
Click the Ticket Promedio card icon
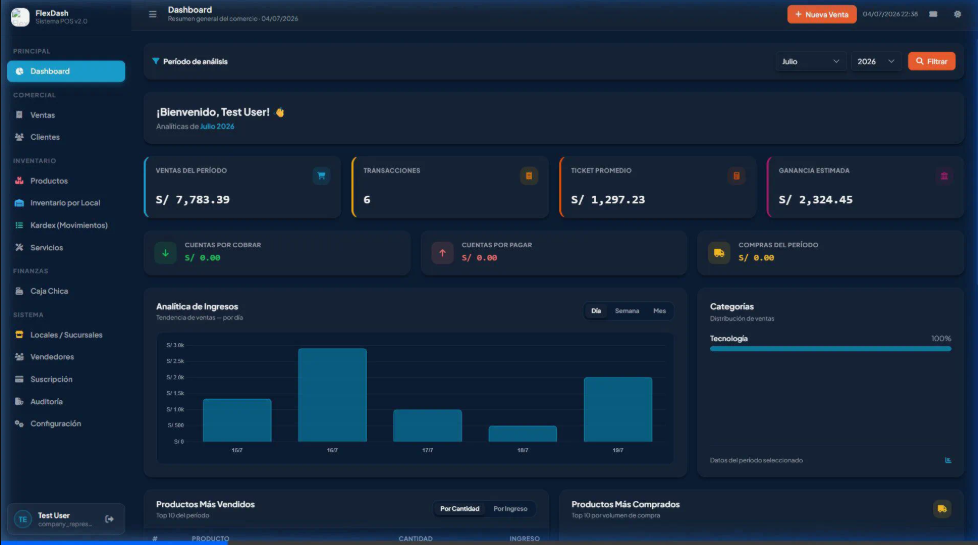[737, 176]
